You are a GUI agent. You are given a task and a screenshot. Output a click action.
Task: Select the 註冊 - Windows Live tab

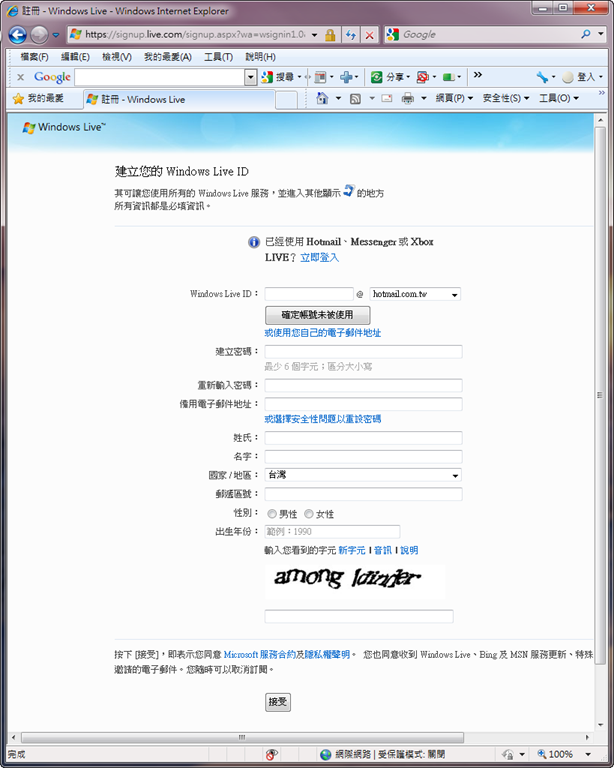(x=179, y=99)
